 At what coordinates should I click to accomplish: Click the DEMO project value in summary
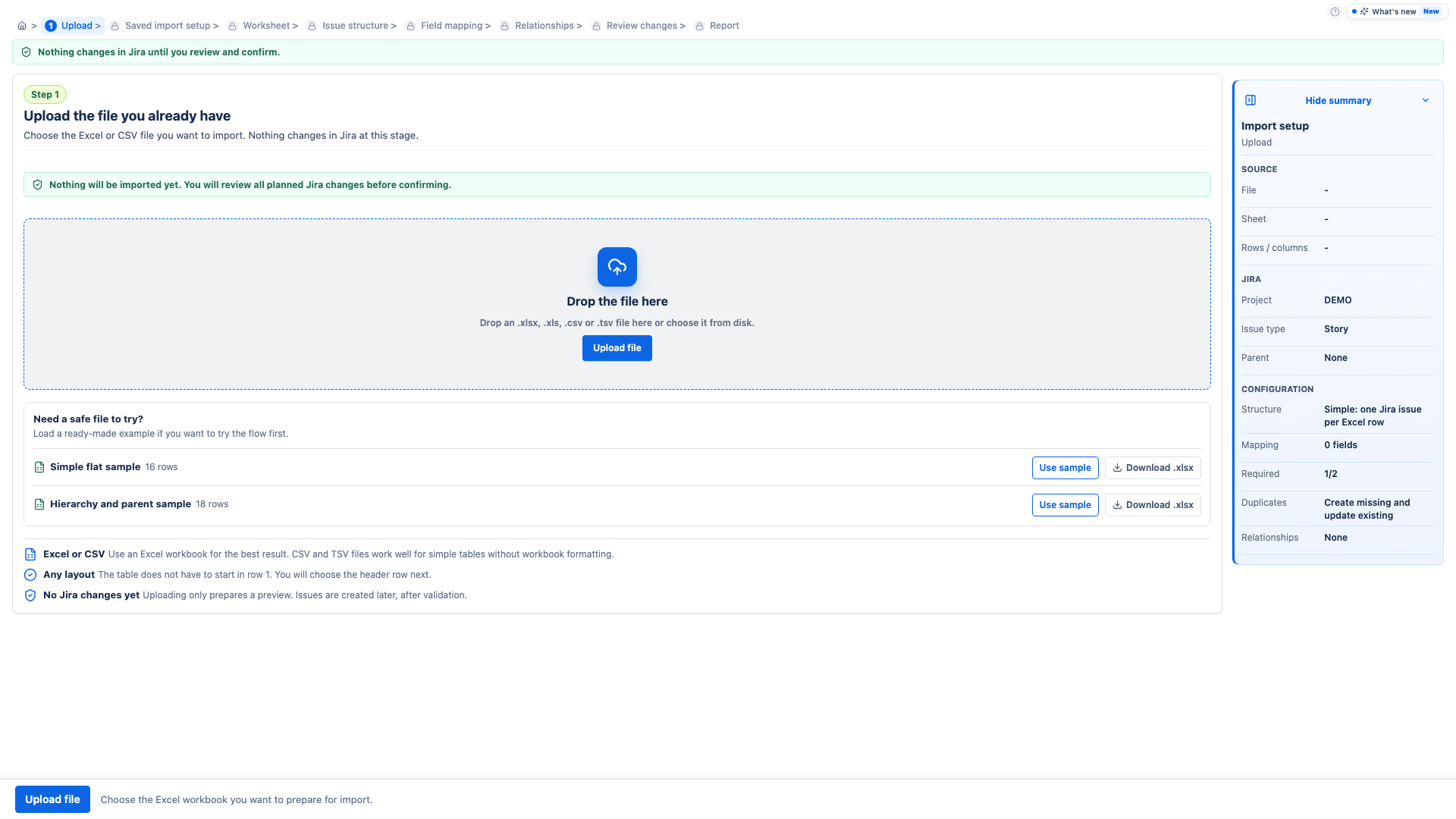1338,300
